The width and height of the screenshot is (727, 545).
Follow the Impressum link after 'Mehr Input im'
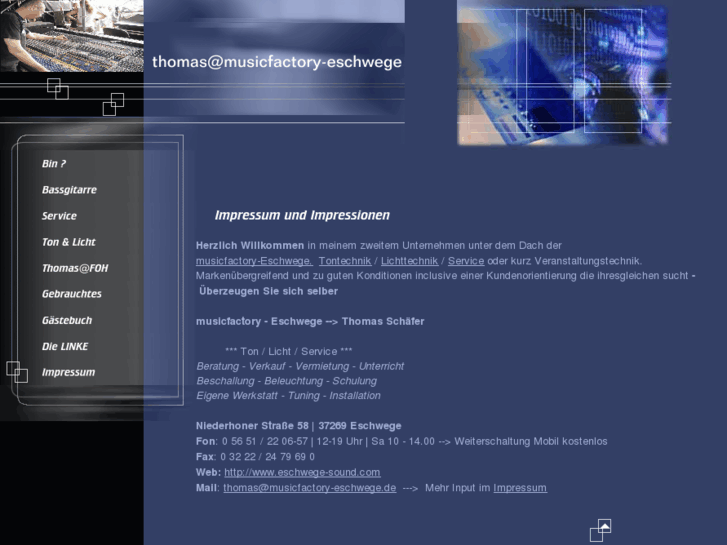coord(520,488)
